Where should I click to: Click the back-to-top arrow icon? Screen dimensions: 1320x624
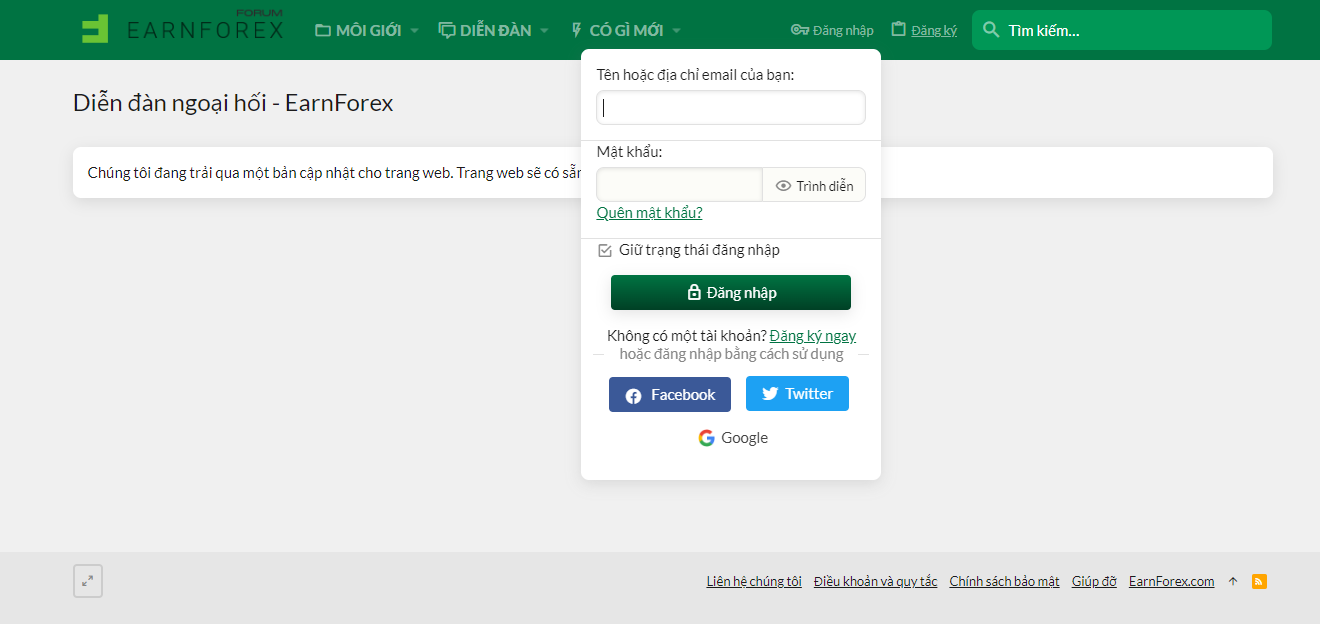[x=1233, y=581]
